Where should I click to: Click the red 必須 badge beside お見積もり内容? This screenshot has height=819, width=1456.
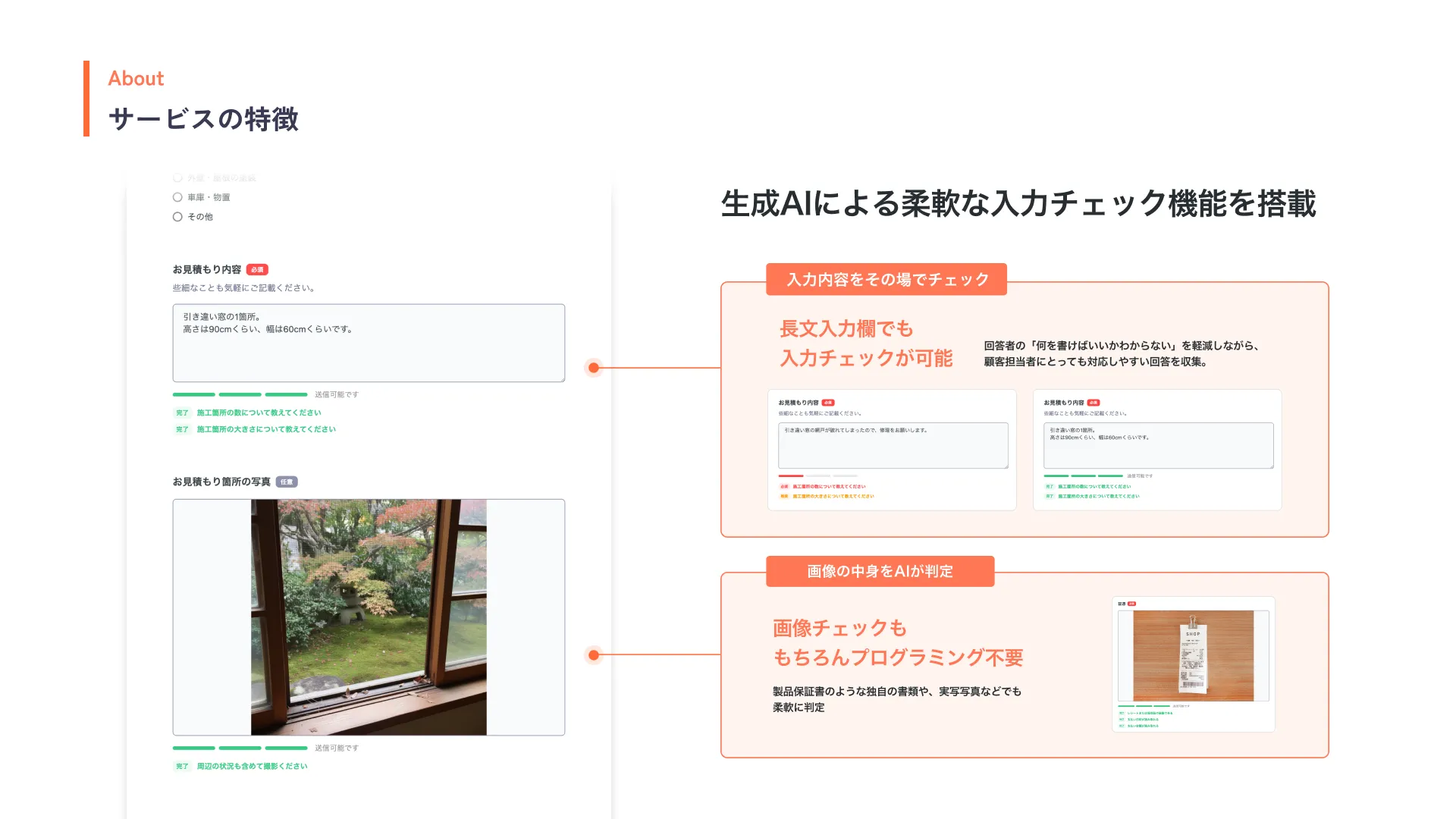[257, 270]
